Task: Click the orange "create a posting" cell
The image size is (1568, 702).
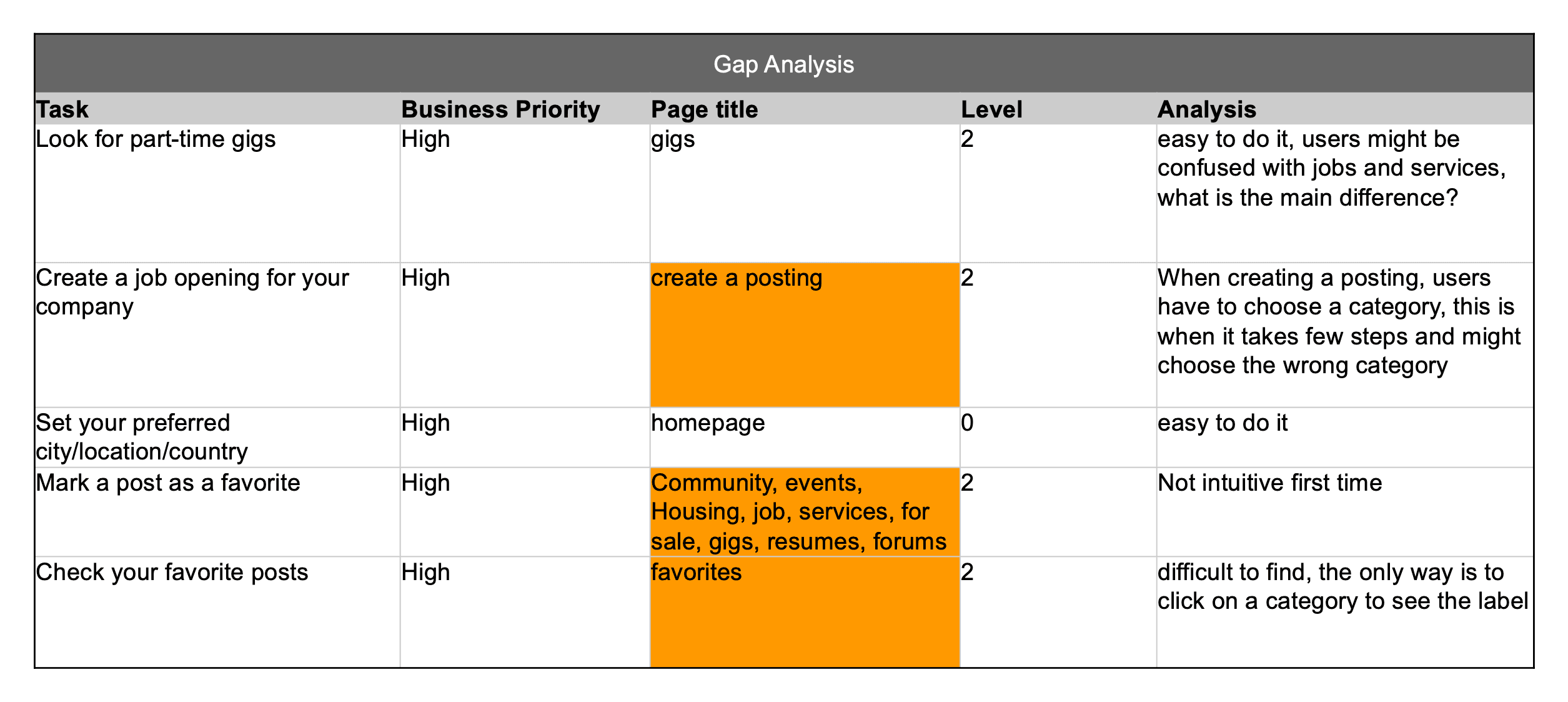Action: click(803, 334)
